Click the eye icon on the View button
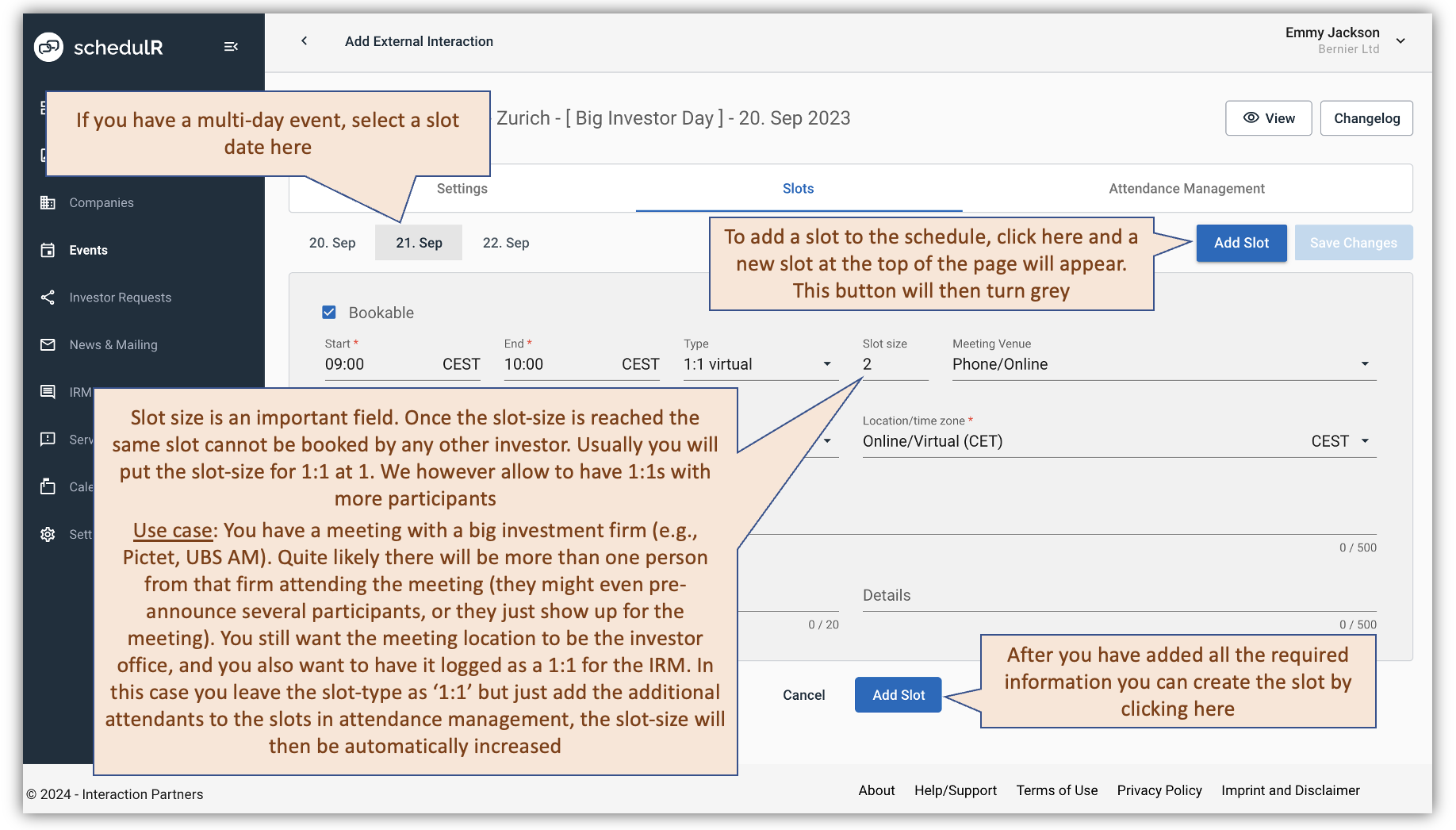The image size is (1456, 830). tap(1251, 117)
